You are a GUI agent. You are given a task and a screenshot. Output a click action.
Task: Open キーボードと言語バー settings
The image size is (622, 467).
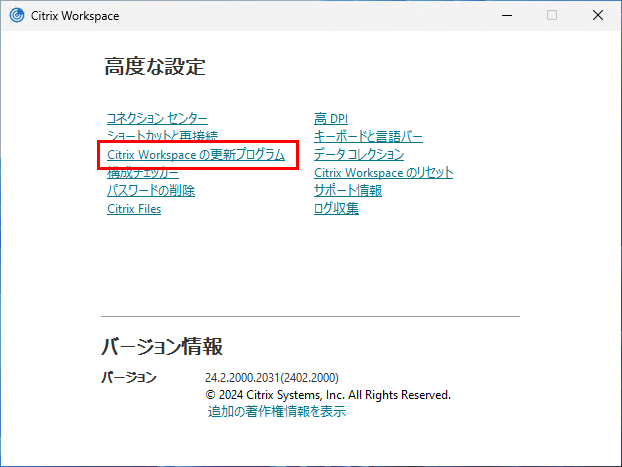pyautogui.click(x=368, y=137)
